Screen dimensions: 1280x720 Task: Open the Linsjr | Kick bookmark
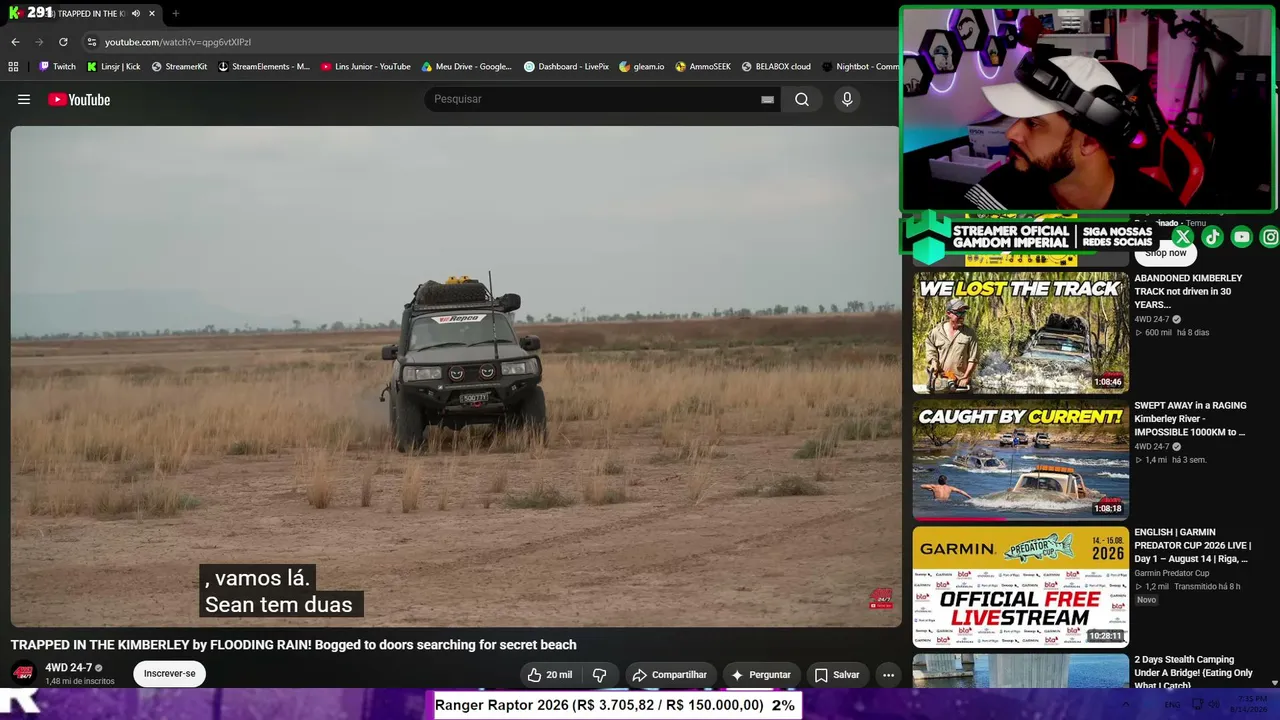tap(113, 67)
